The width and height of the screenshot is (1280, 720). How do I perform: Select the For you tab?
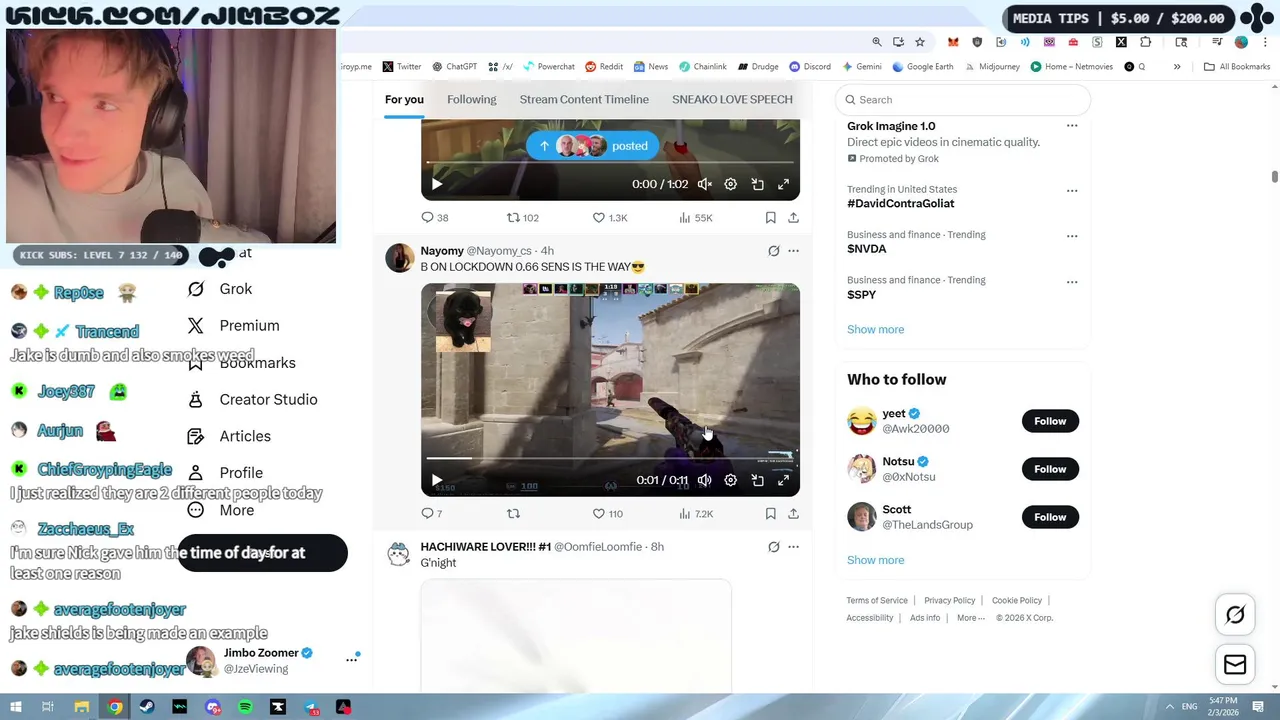pyautogui.click(x=404, y=99)
